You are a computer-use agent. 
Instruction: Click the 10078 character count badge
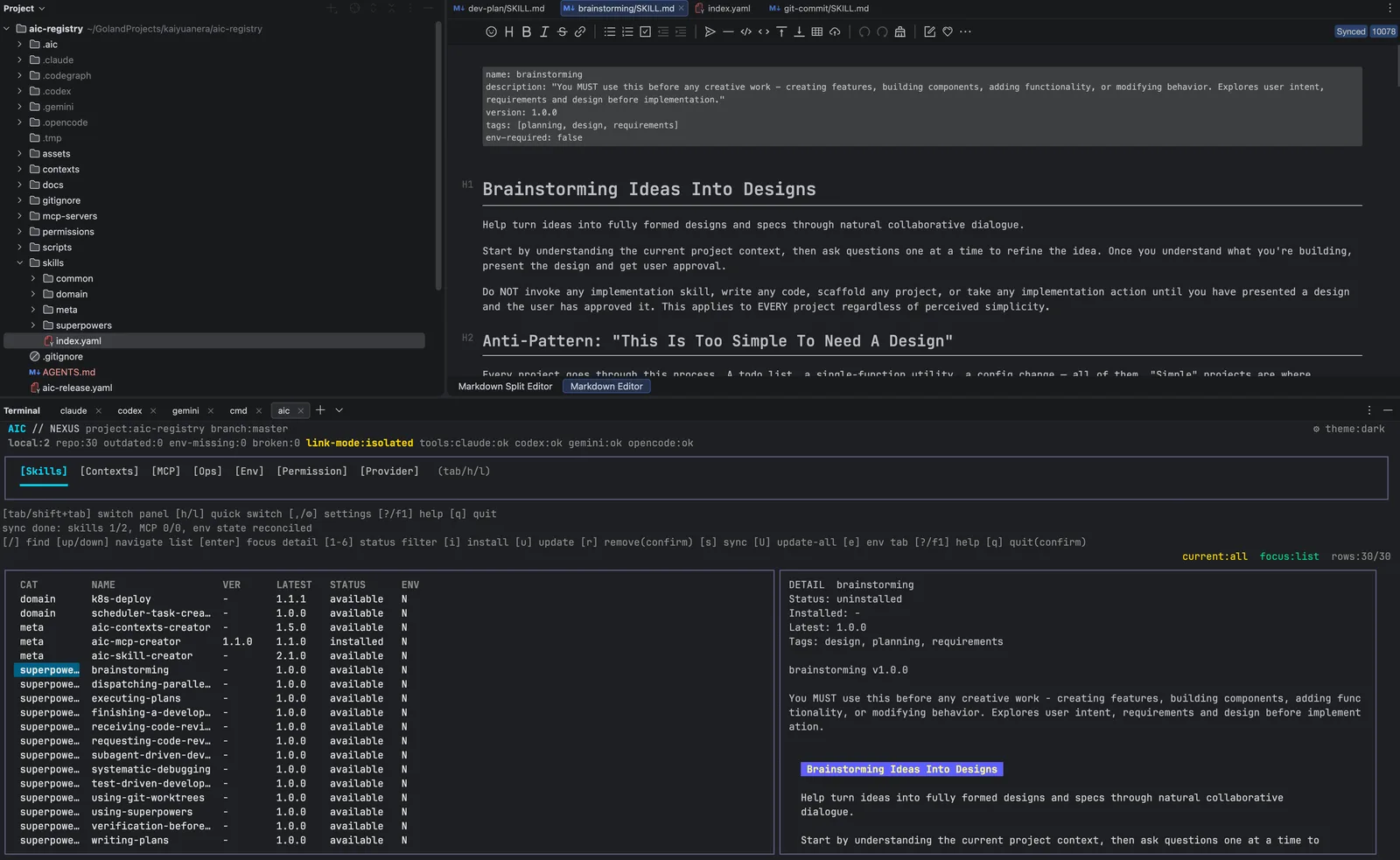[1383, 31]
